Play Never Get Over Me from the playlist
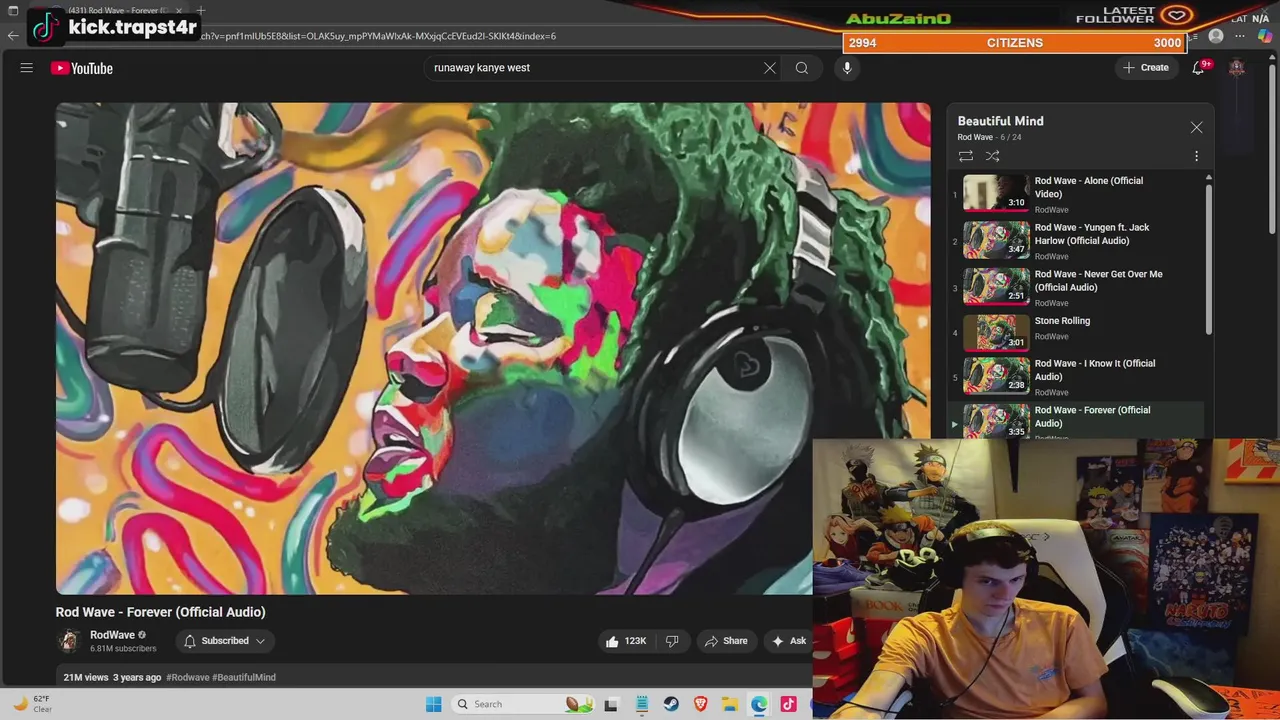The image size is (1280, 720). (1078, 287)
